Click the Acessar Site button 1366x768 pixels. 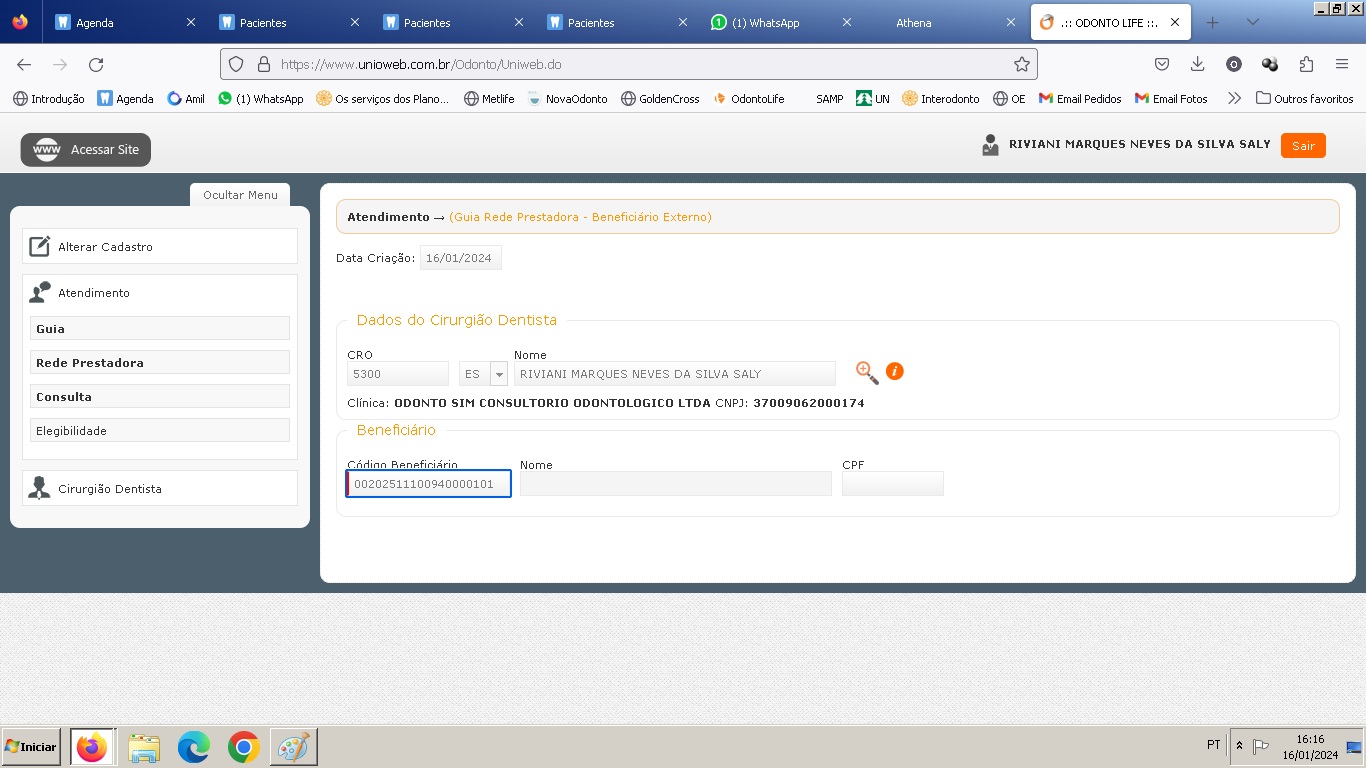86,150
